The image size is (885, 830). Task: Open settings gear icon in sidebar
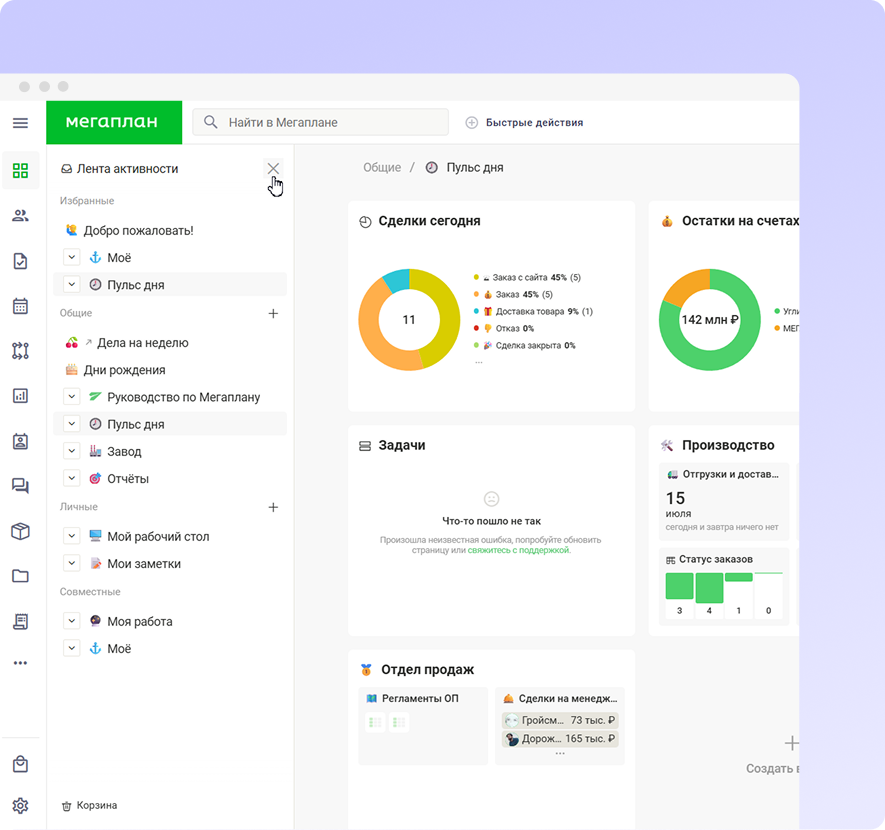pos(20,806)
